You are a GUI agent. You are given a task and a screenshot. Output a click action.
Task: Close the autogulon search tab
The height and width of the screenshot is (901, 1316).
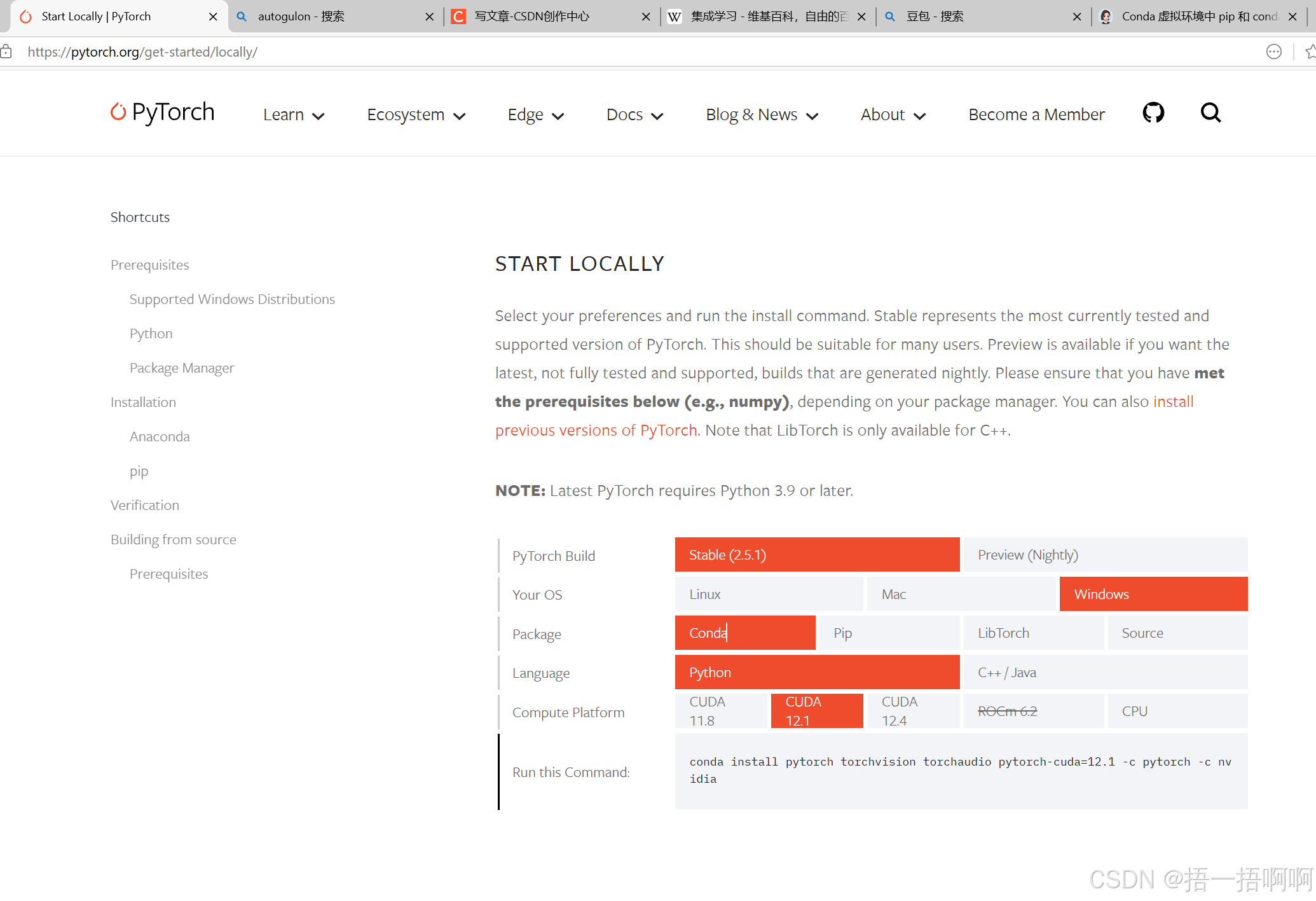[x=430, y=17]
